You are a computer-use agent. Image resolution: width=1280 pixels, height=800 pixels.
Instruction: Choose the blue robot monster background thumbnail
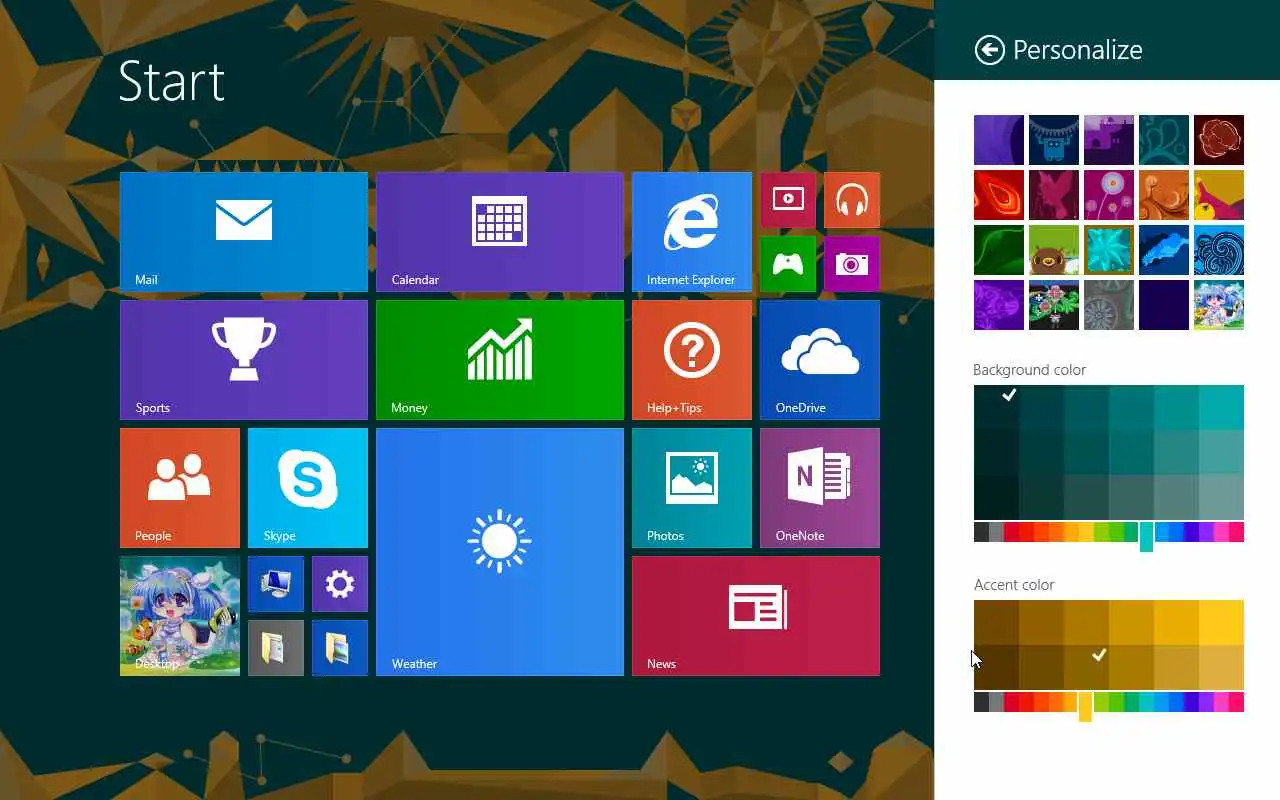click(1054, 140)
